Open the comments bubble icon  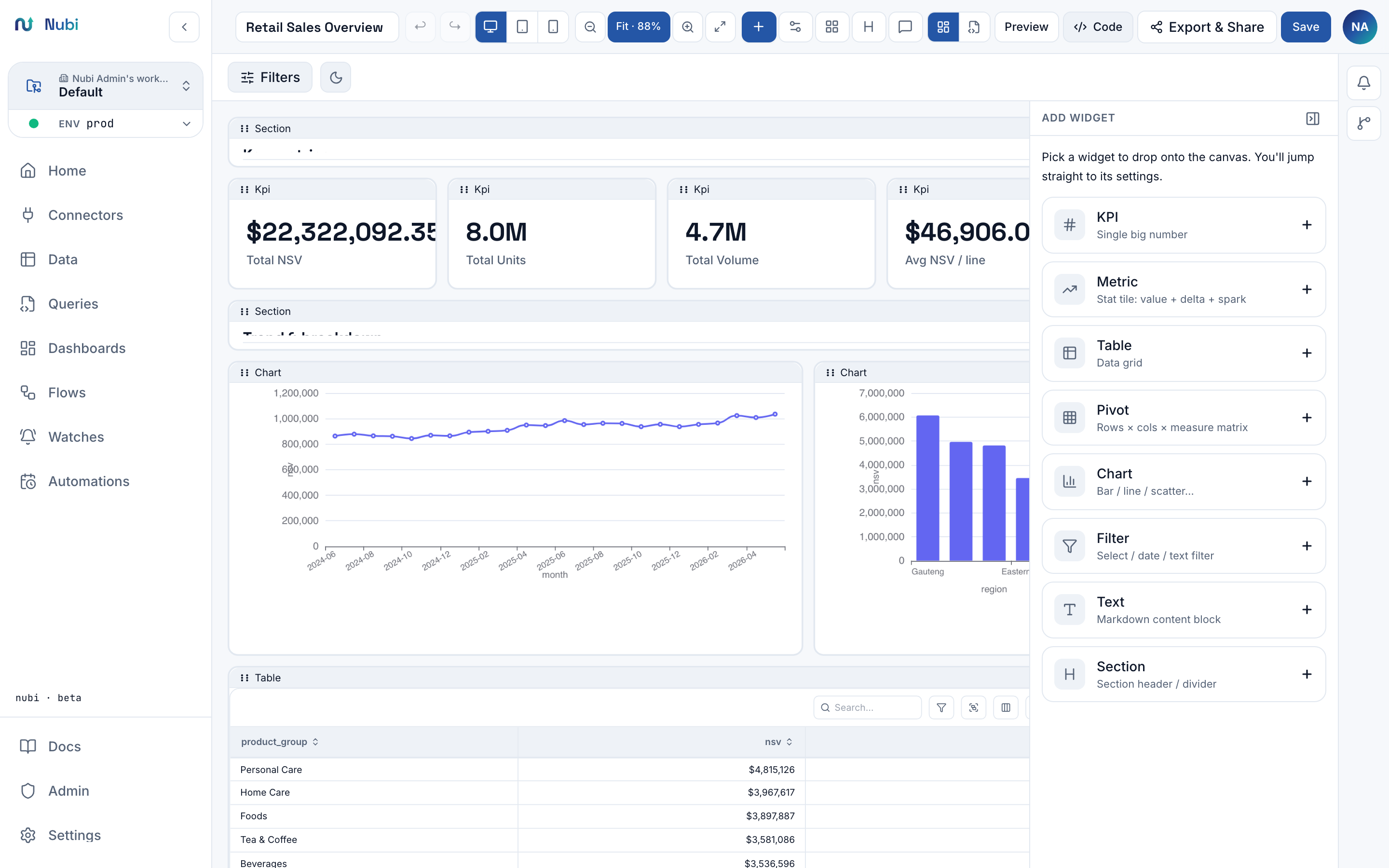(905, 27)
